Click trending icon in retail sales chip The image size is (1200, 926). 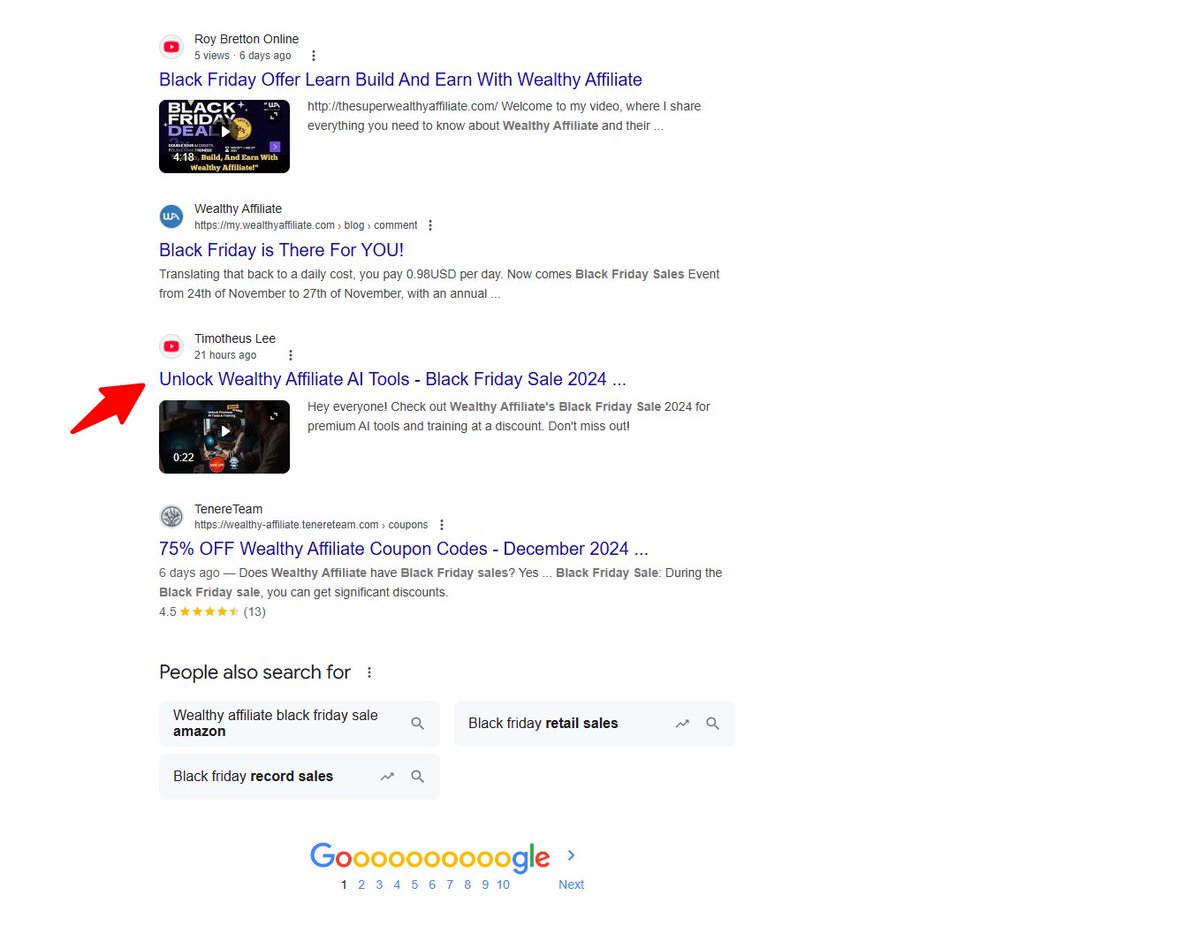tap(682, 723)
